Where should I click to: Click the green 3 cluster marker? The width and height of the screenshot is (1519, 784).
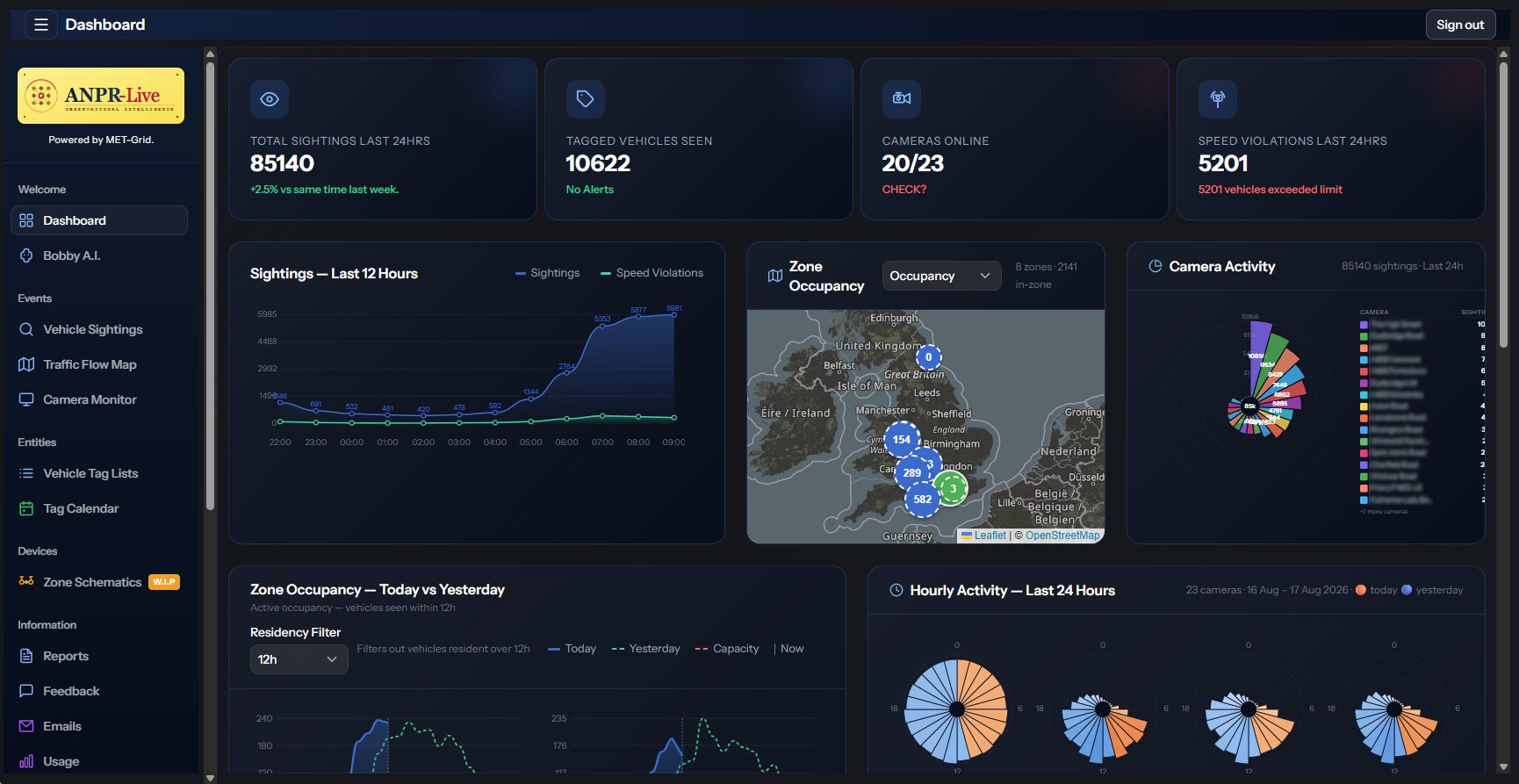953,488
